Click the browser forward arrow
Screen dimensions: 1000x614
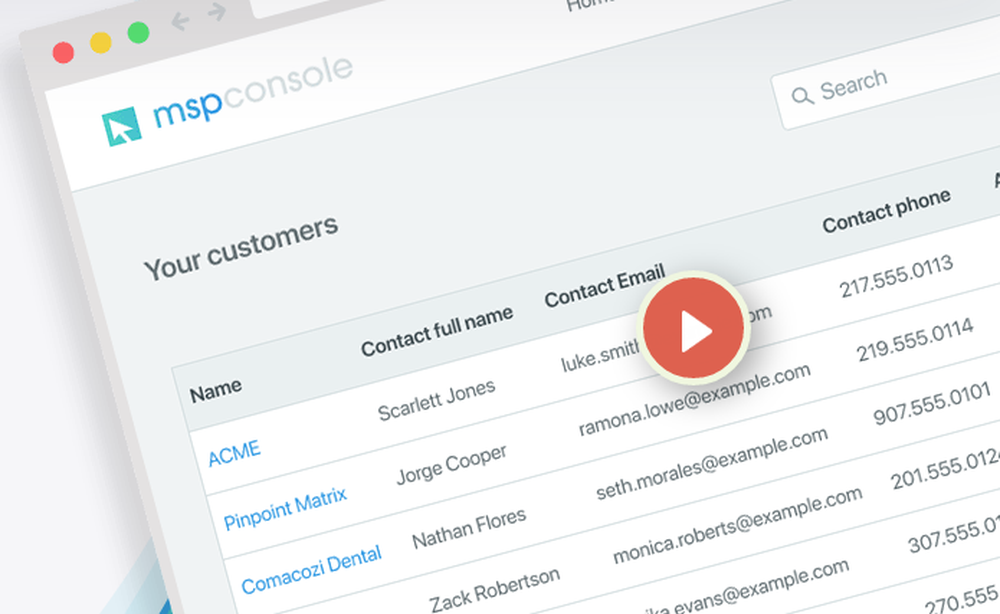217,11
